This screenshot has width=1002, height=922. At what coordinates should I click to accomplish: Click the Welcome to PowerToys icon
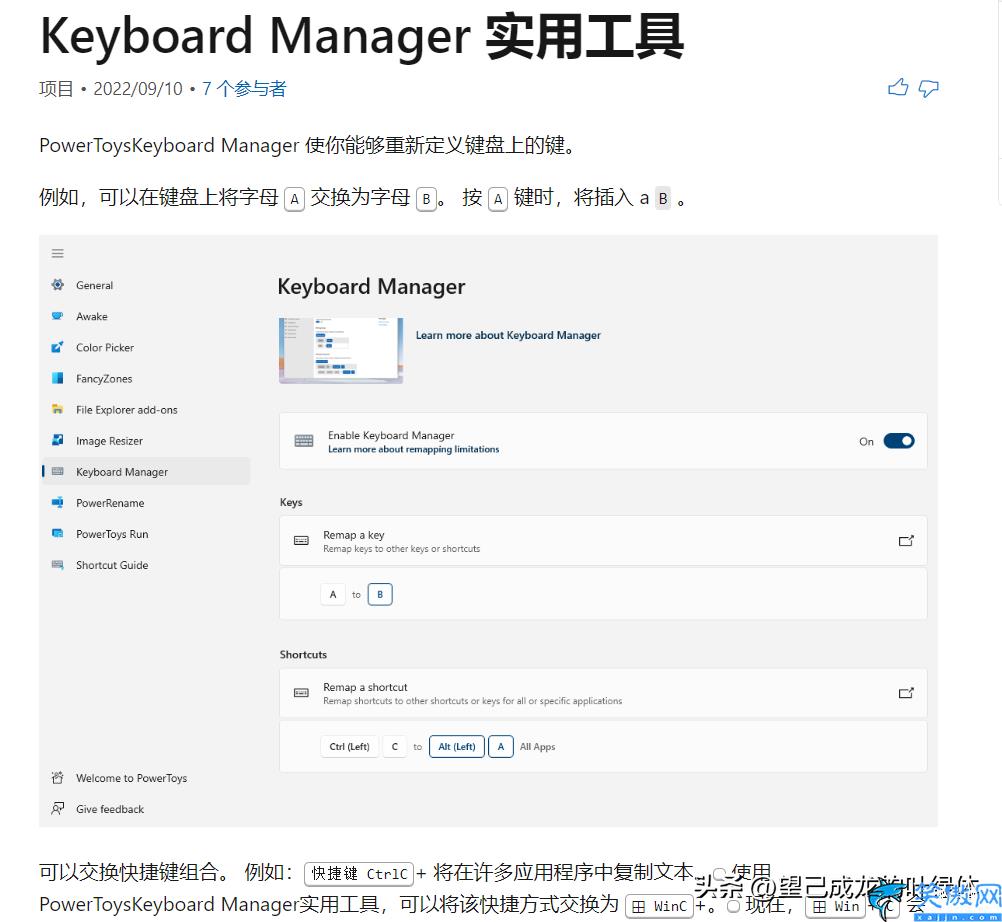58,778
